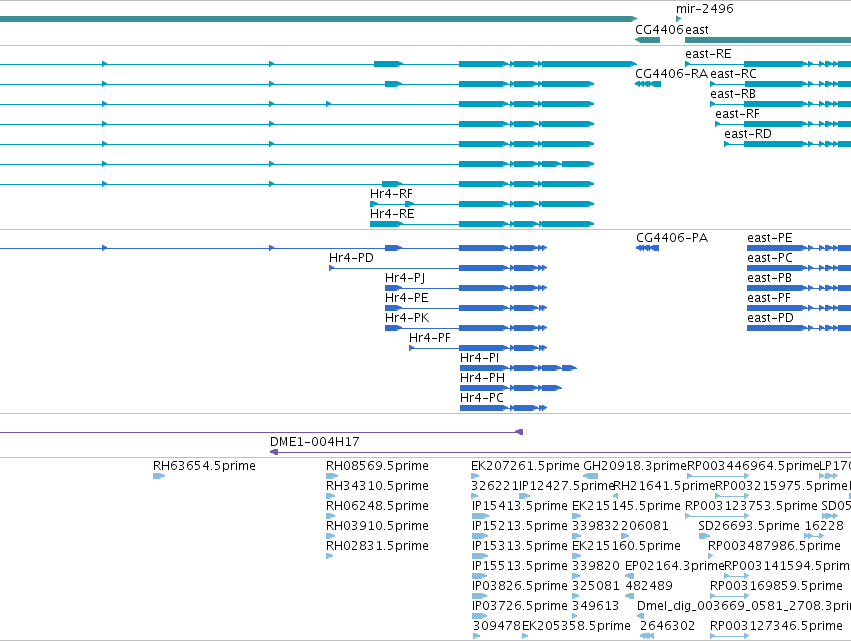
Task: Select the east-PE protein label
Action: 770,238
